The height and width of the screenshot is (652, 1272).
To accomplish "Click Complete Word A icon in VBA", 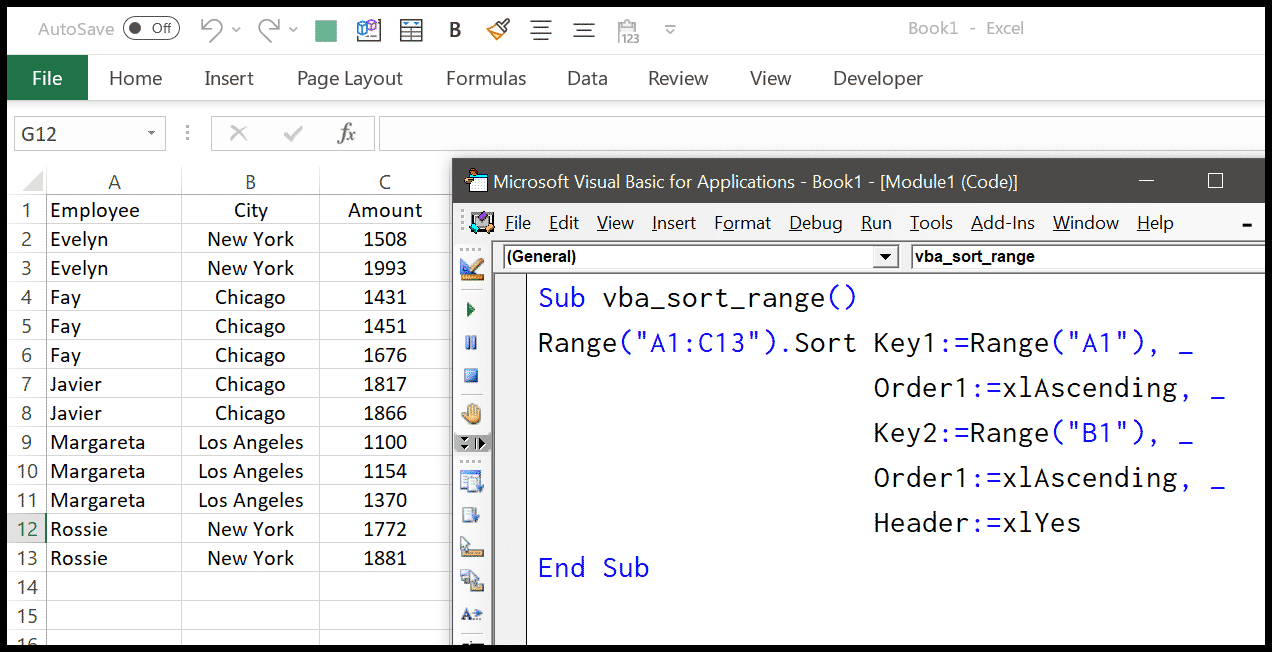I will click(x=471, y=613).
